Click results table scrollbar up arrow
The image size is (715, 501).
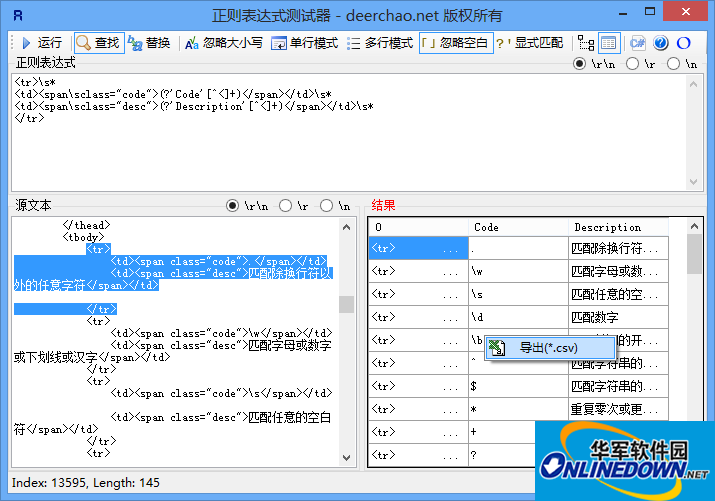694,226
